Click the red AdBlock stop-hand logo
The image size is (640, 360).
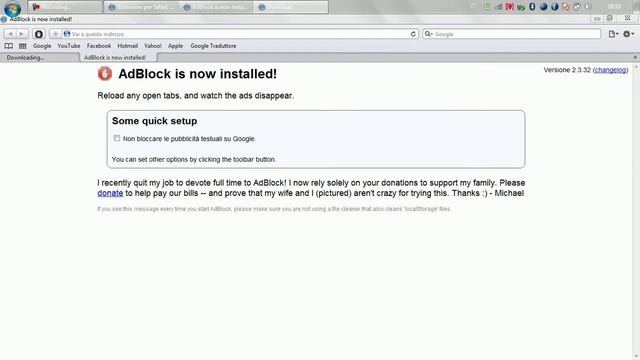coord(105,74)
